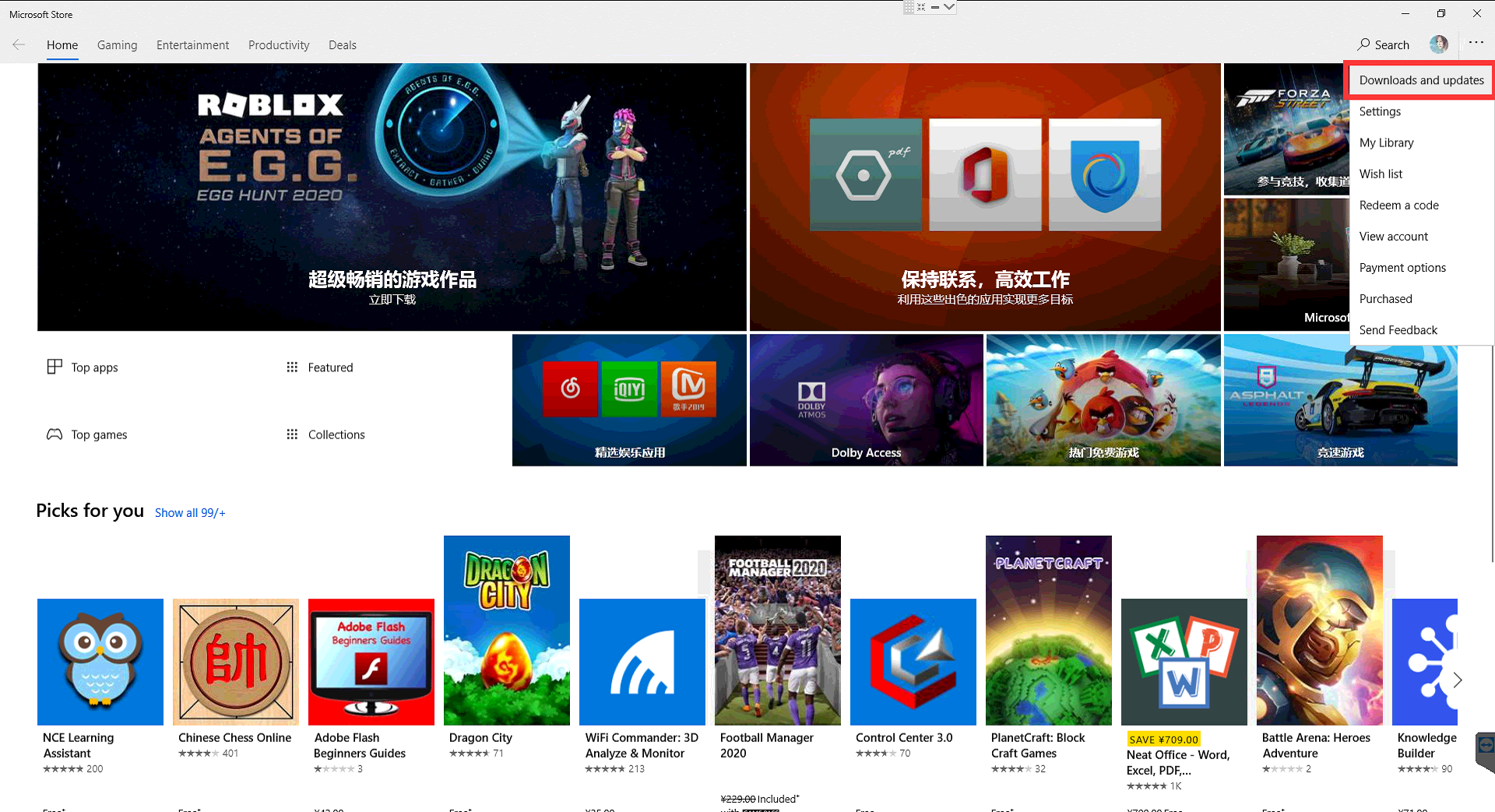Screen dimensions: 1495x812
Task: Click the title bar grid pattern icon
Action: coord(909,7)
